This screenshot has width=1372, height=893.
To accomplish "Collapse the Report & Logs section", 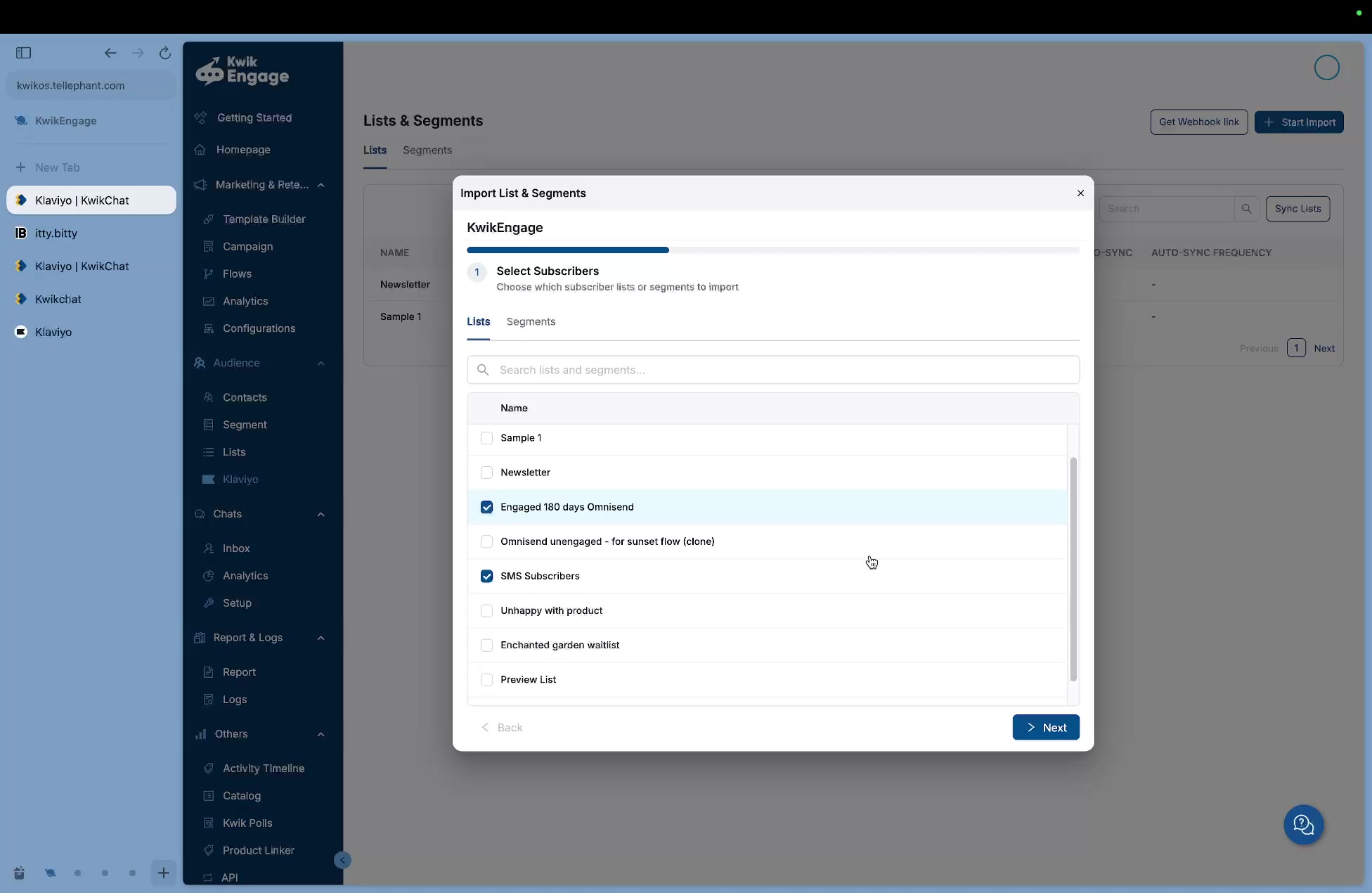I will 321,638.
